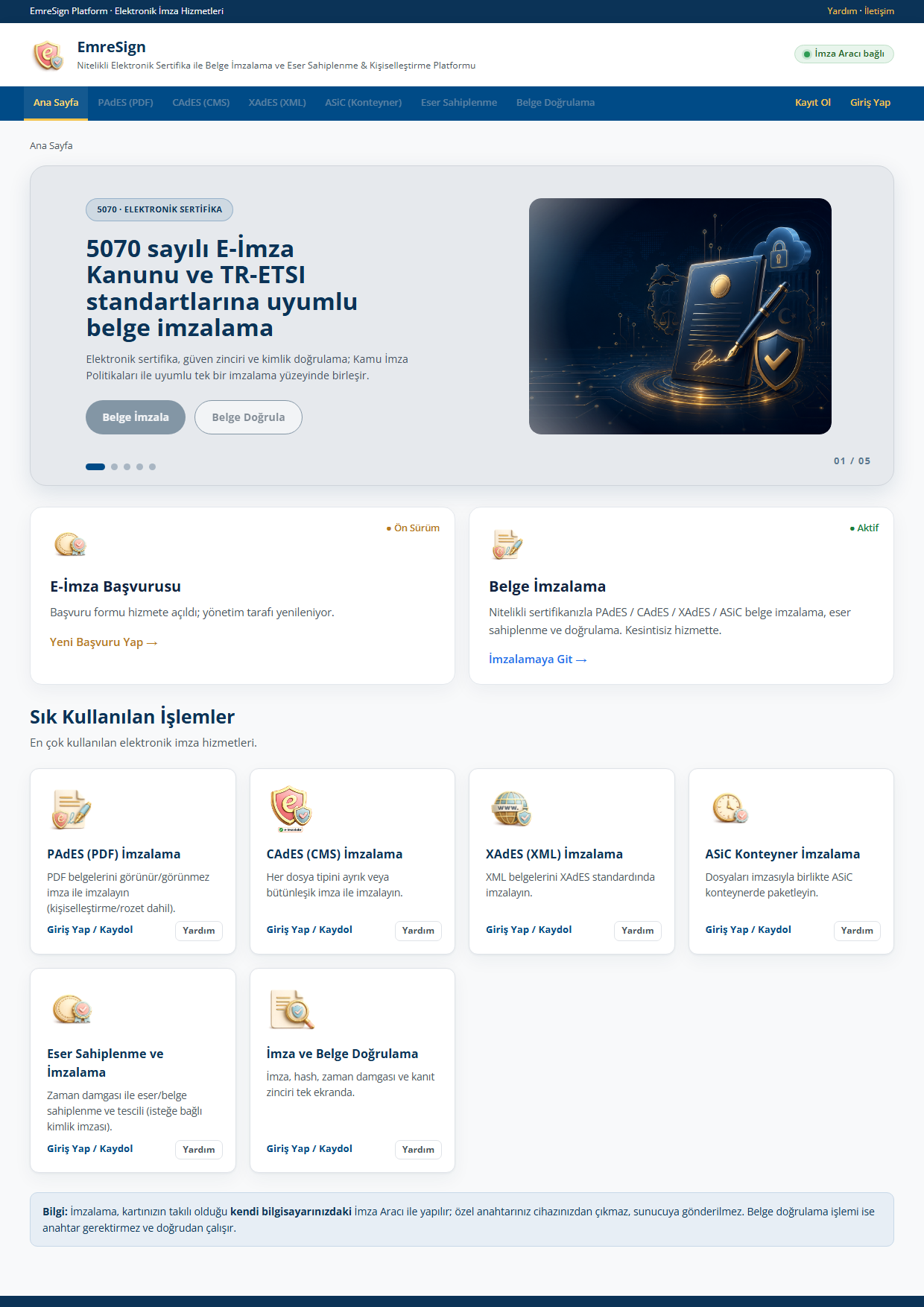The width and height of the screenshot is (924, 1307).
Task: Open the İletişim link in the top bar
Action: [879, 11]
